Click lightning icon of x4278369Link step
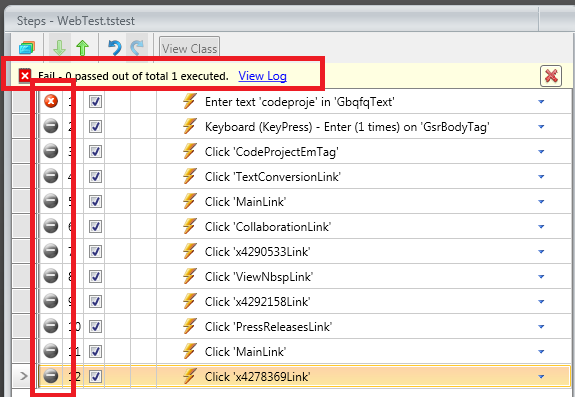The height and width of the screenshot is (397, 575). [190, 376]
